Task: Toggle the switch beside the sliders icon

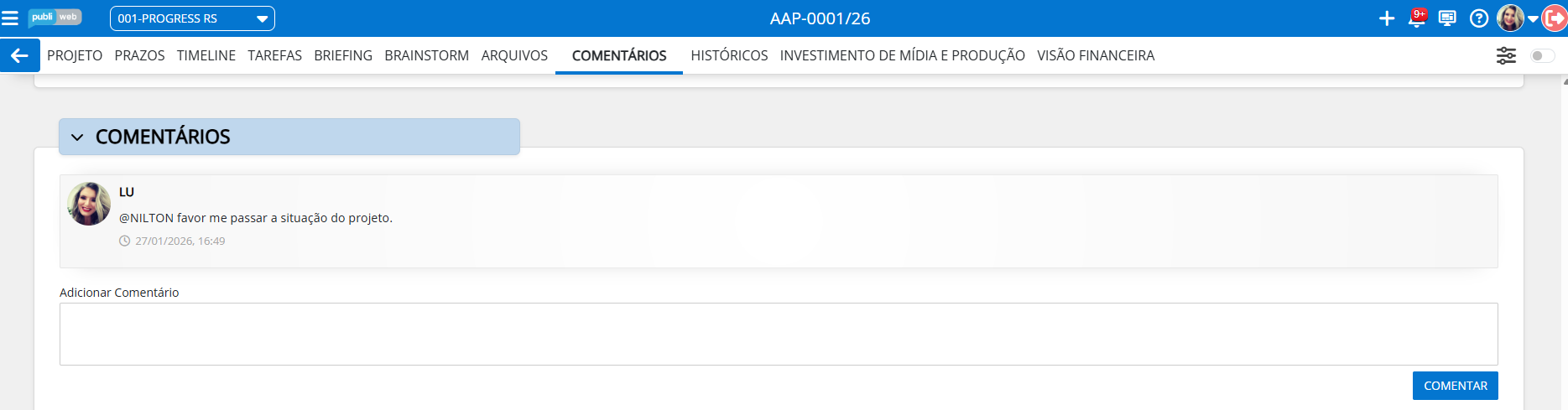Action: click(1542, 55)
